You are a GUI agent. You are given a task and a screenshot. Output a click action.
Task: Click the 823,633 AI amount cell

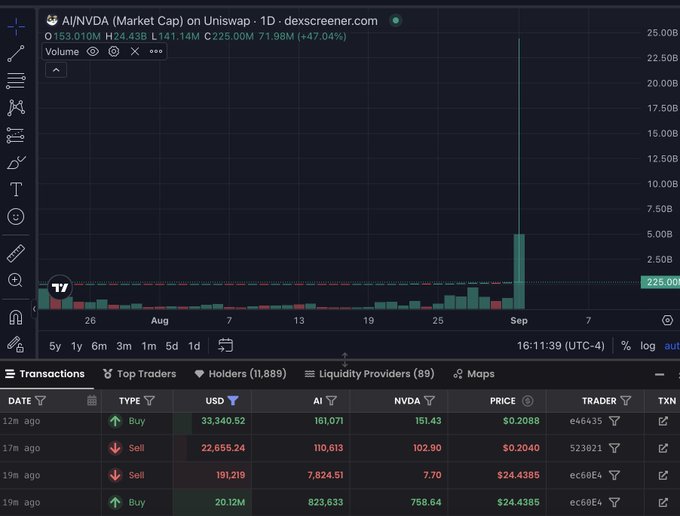click(x=325, y=502)
